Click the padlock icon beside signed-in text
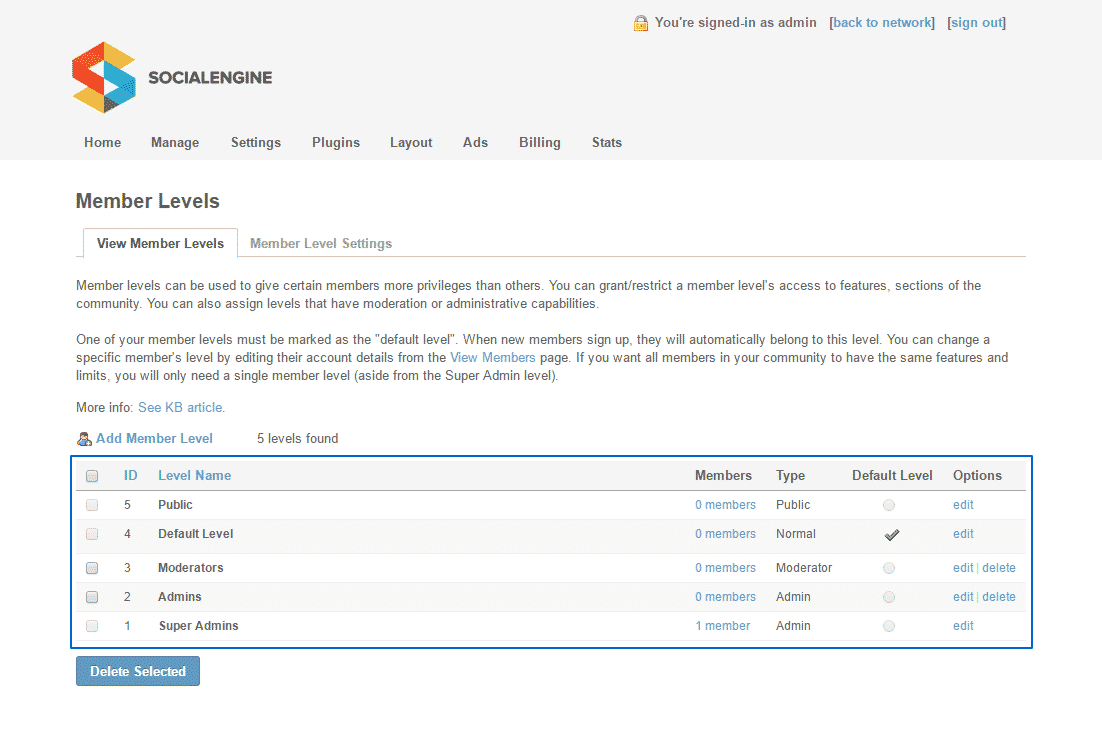Screen dimensions: 1102x744 click(641, 23)
